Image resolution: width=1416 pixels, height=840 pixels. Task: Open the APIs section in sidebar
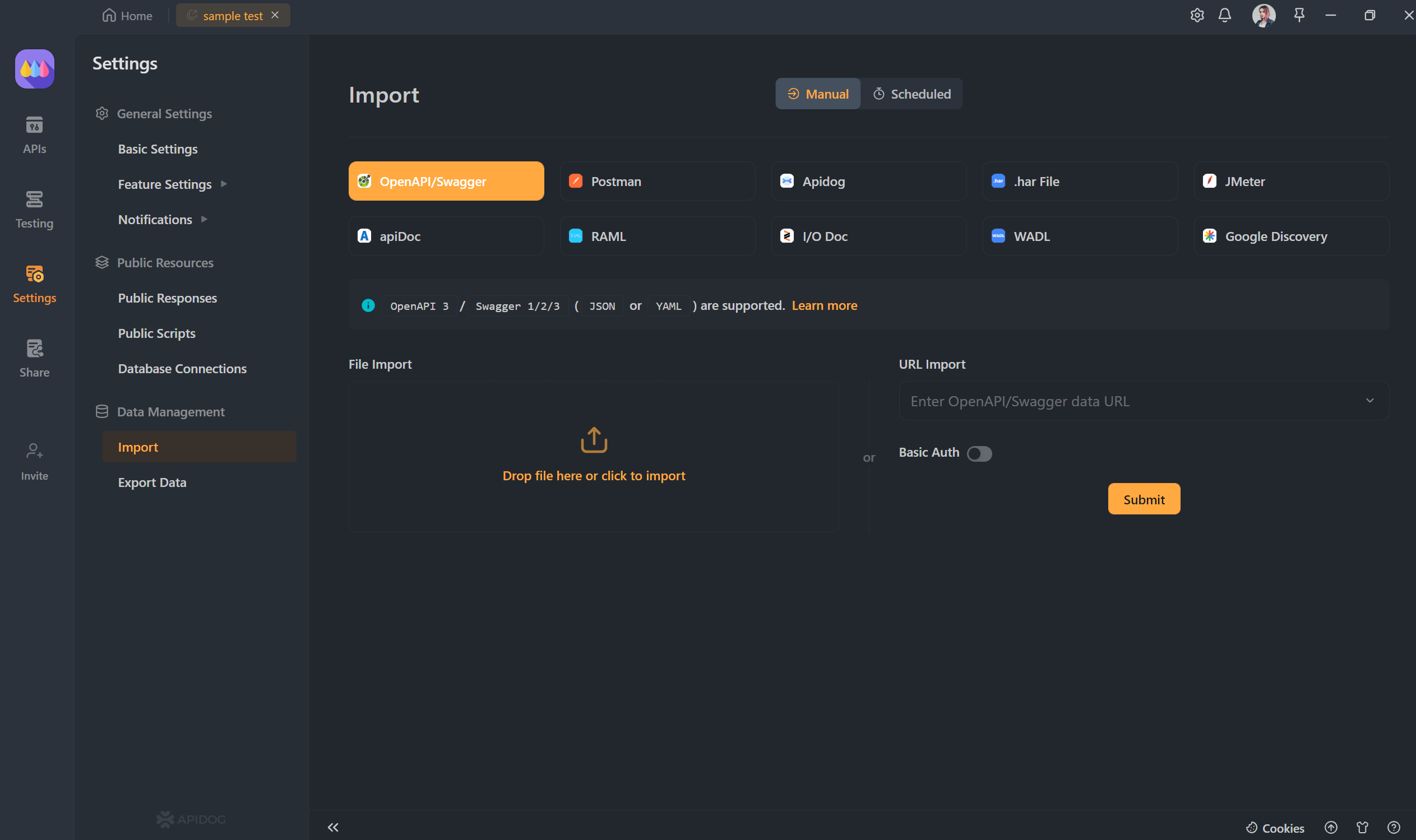pos(35,134)
